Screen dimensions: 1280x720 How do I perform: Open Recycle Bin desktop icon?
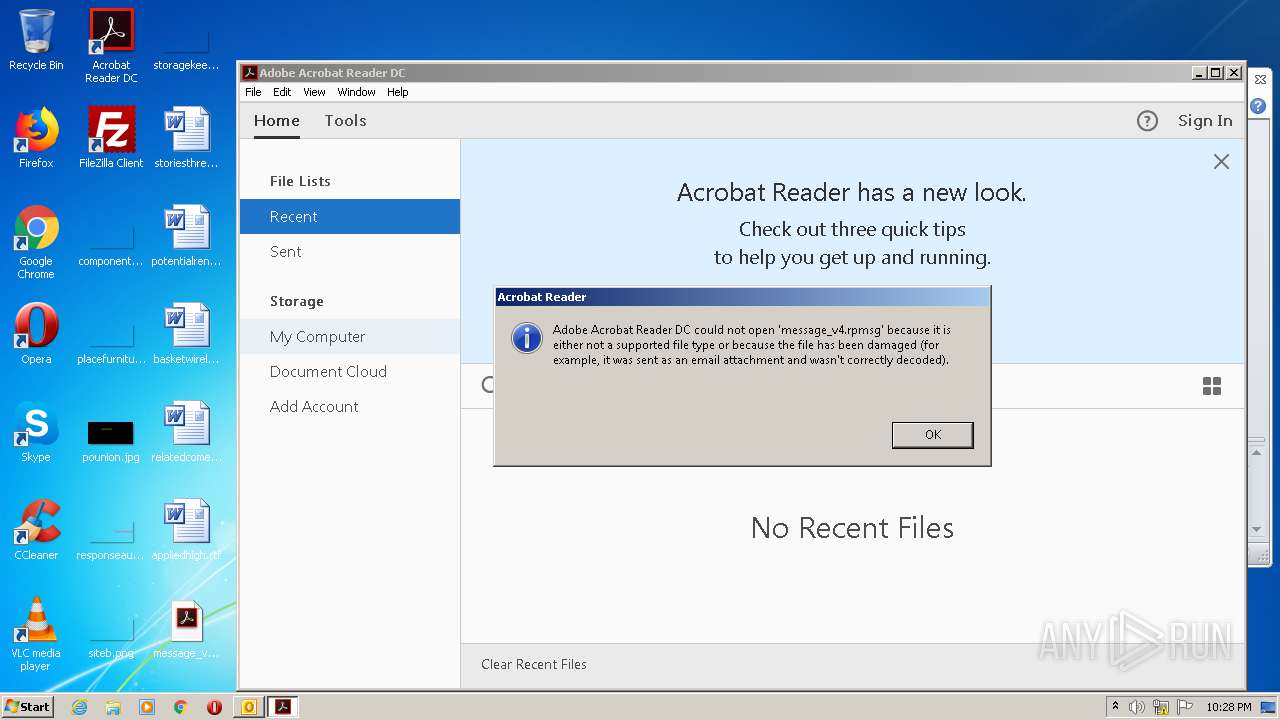click(36, 40)
